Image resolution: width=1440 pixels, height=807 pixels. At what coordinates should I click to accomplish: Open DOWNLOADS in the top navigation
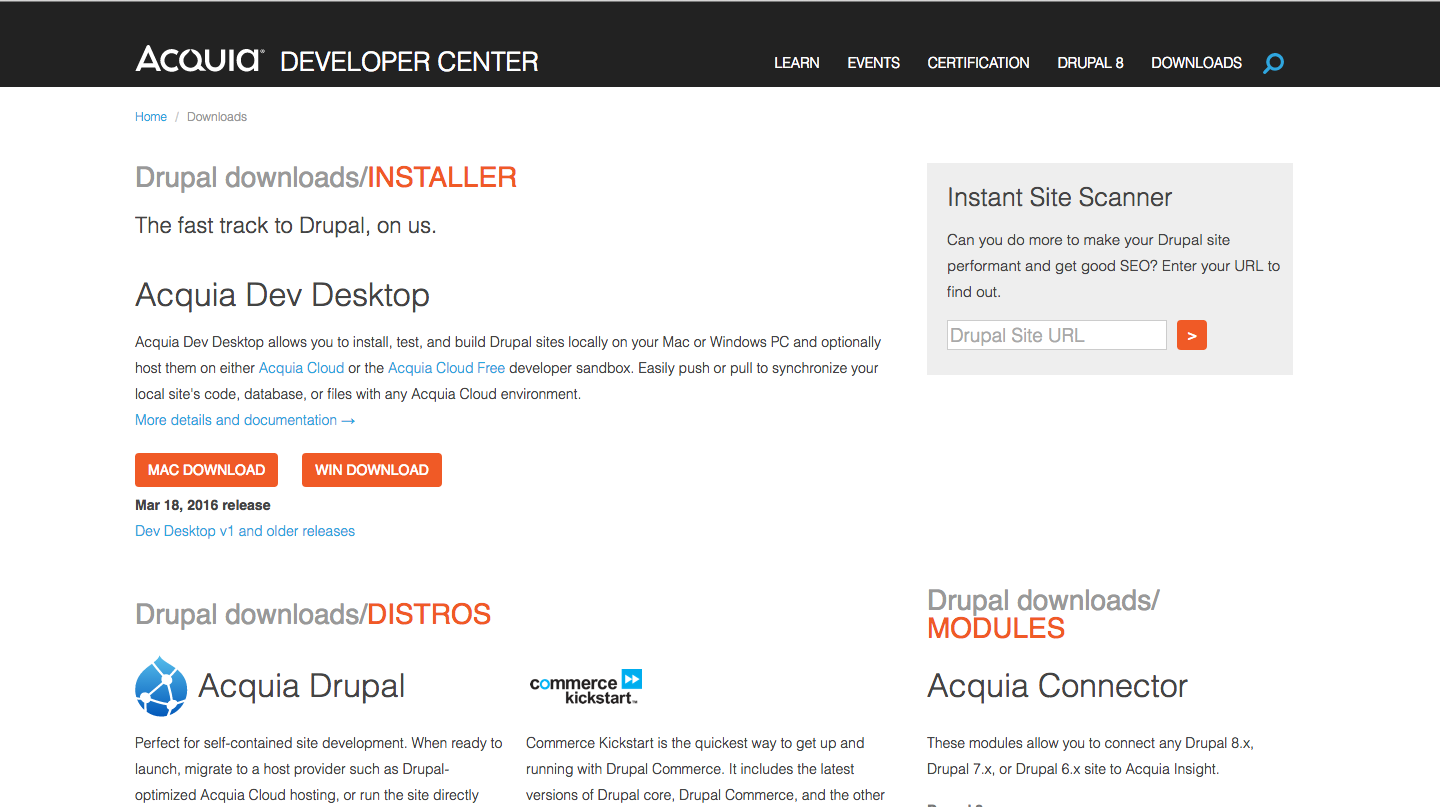(x=1197, y=62)
